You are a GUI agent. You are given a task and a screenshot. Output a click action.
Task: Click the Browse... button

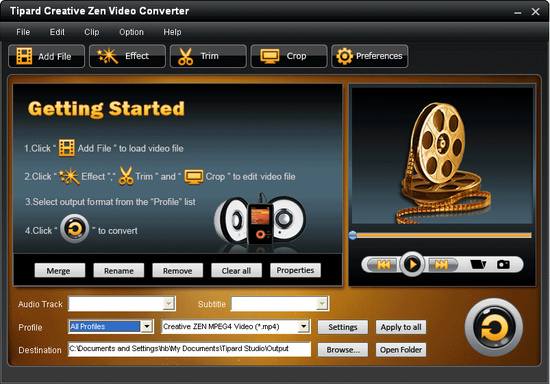point(343,350)
